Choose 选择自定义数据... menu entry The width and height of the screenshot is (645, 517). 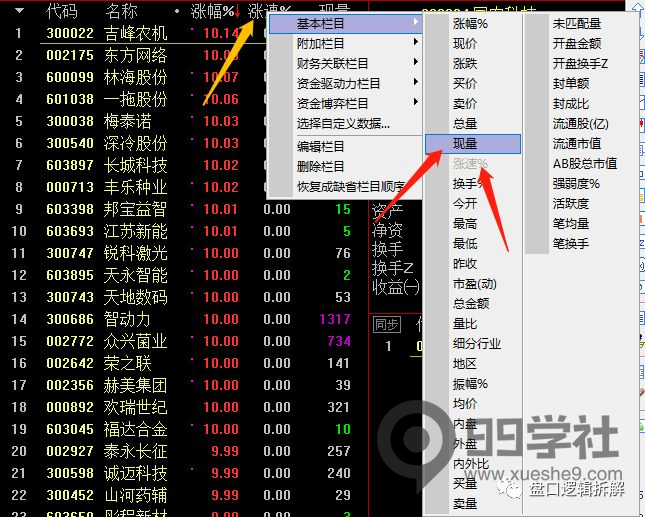344,123
